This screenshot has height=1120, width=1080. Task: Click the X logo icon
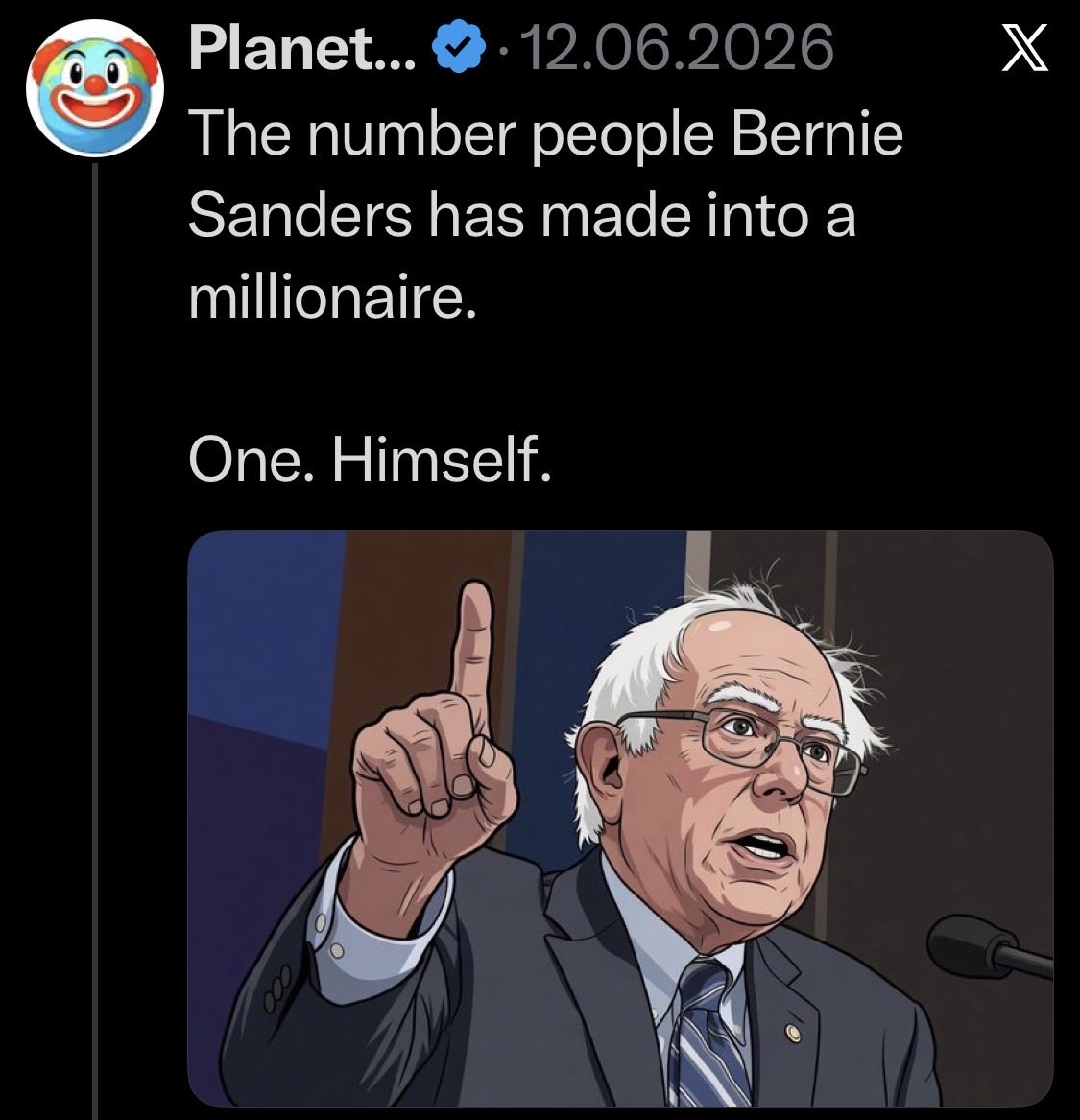point(1024,48)
